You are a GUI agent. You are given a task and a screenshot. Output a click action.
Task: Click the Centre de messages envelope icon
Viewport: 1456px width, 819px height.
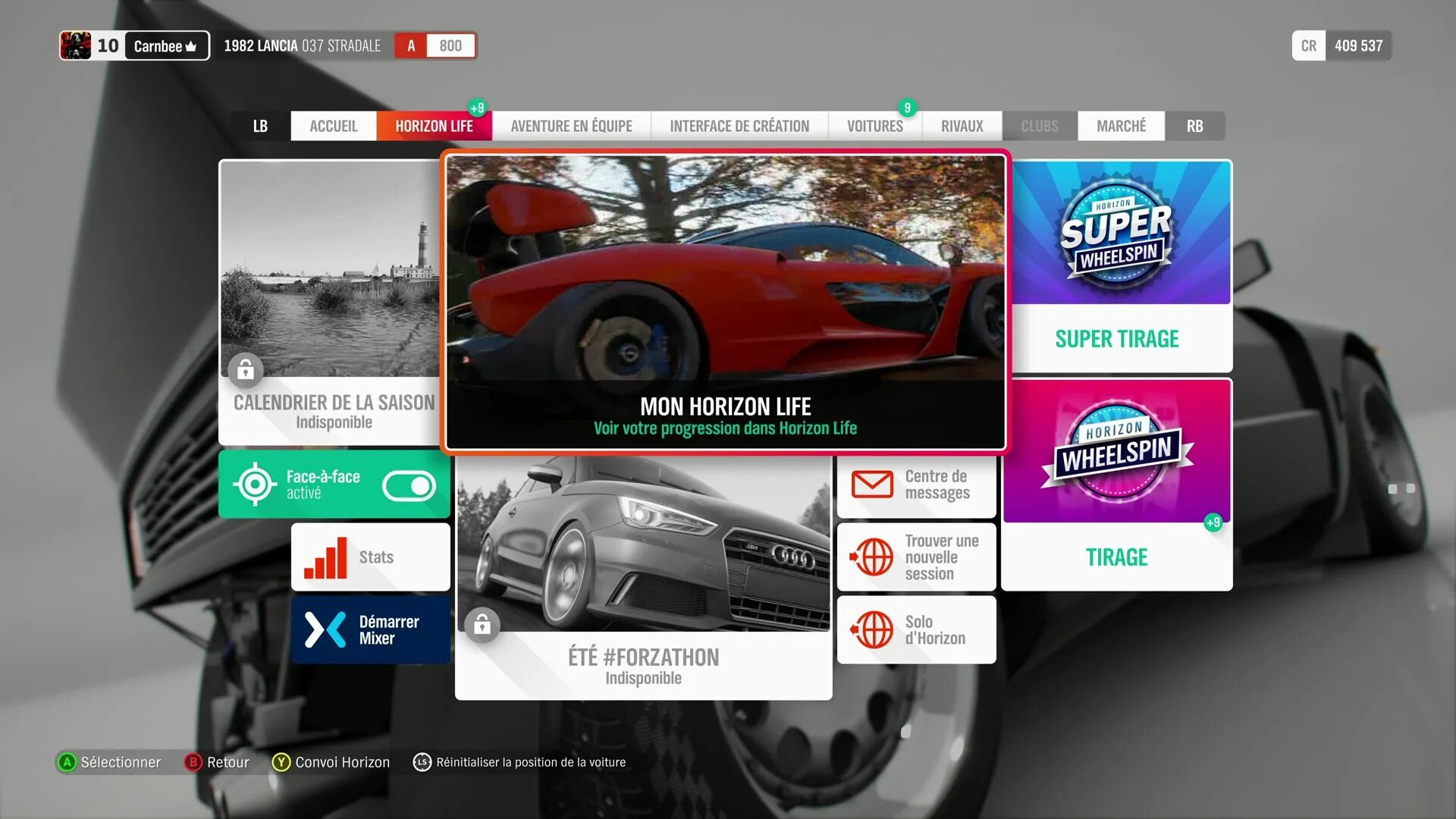pyautogui.click(x=872, y=484)
